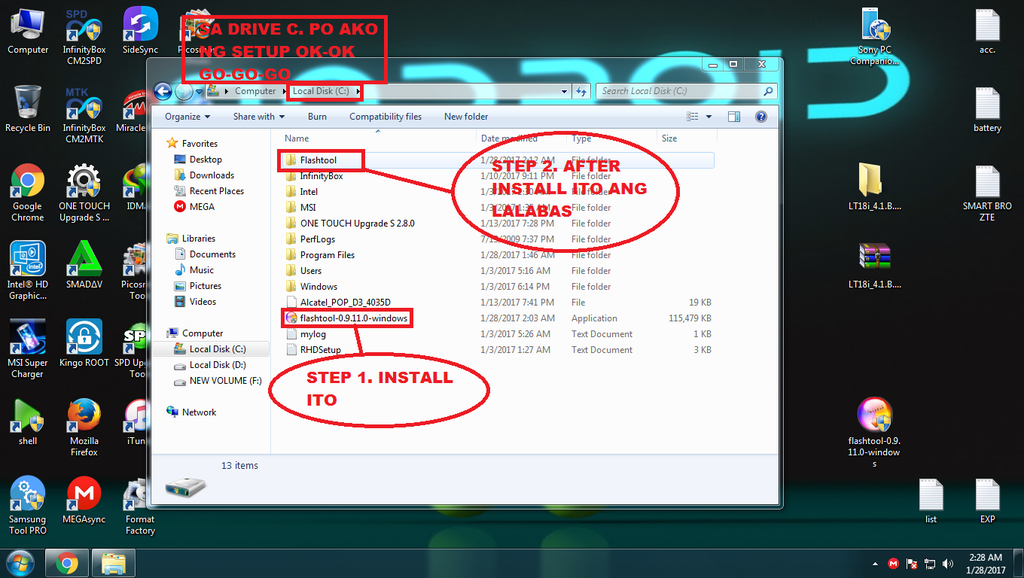Image resolution: width=1024 pixels, height=578 pixels.
Task: Open the Organize dropdown menu
Action: pos(187,116)
